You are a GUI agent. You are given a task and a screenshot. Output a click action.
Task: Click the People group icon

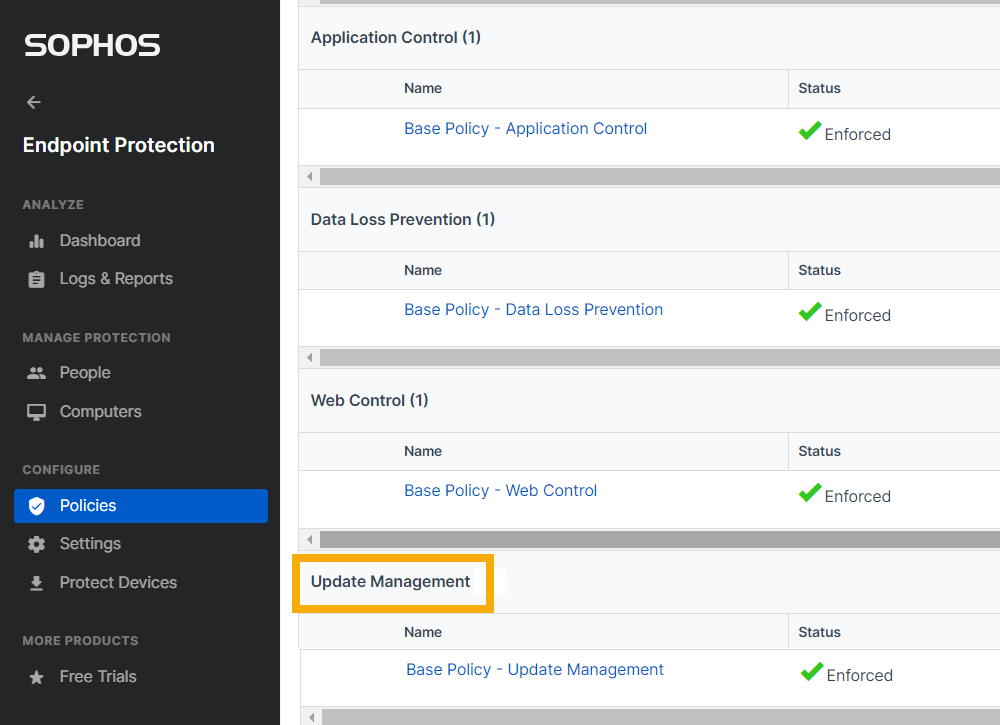pyautogui.click(x=37, y=373)
